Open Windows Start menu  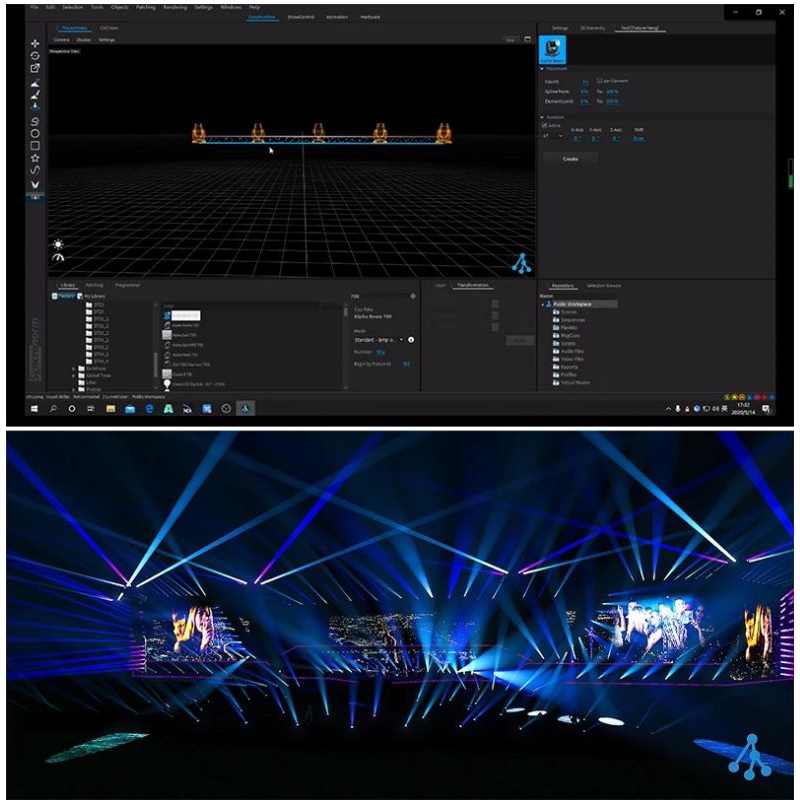pos(34,409)
